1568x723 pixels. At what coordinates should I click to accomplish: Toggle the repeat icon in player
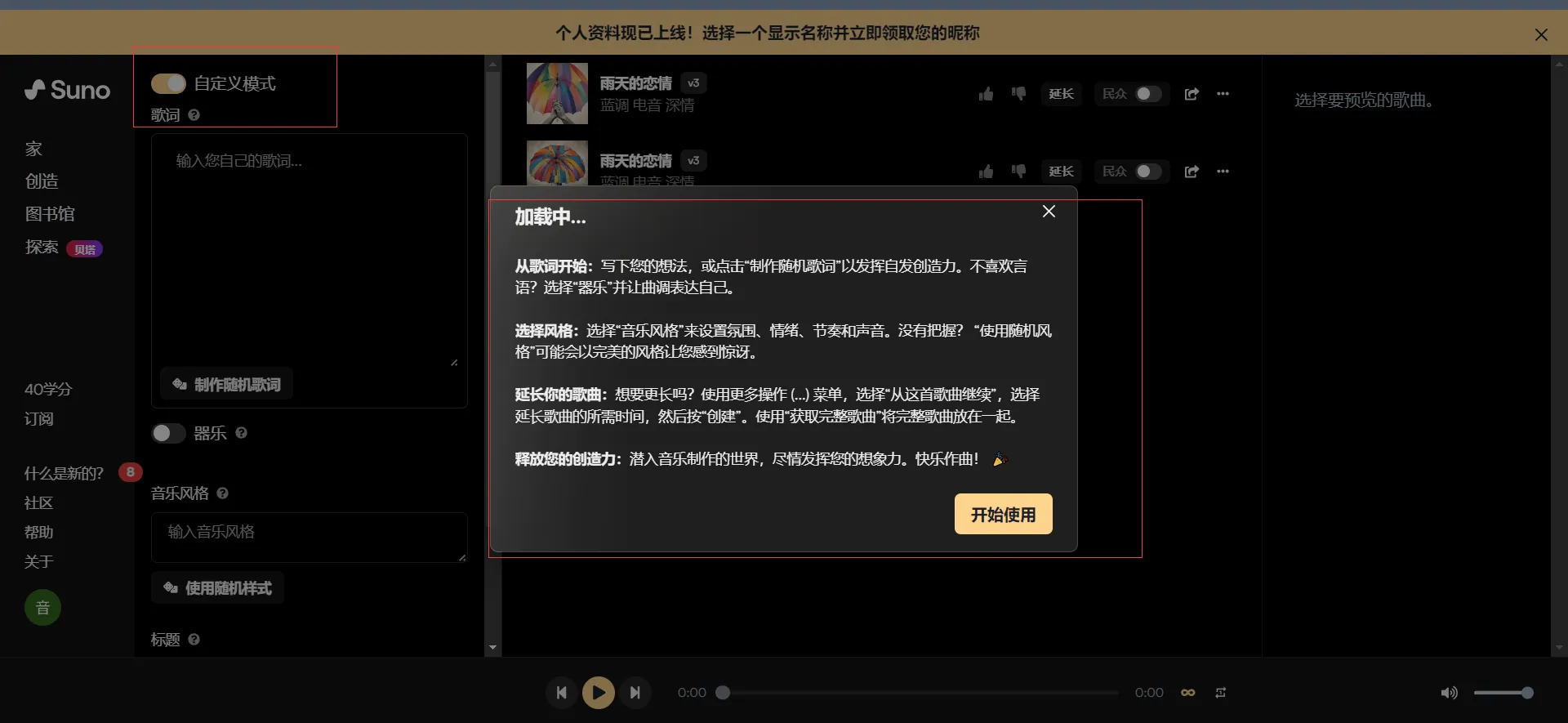(x=1221, y=693)
